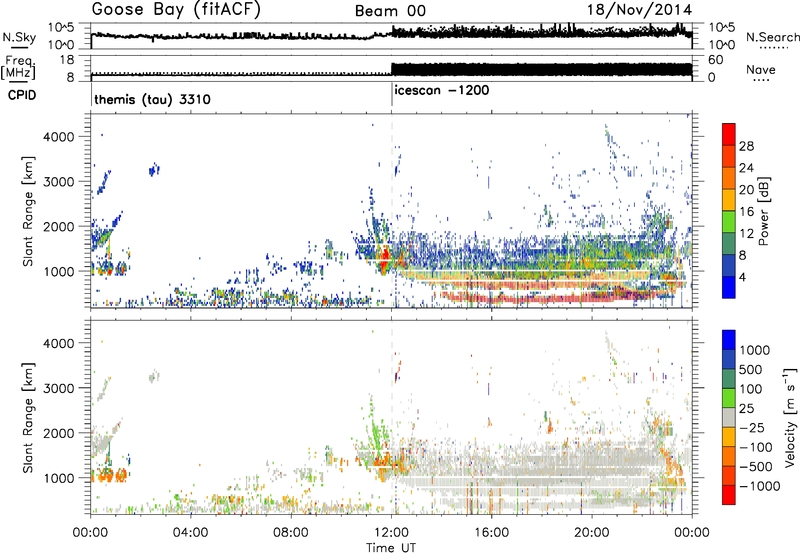The width and height of the screenshot is (800, 554).
Task: Click the 'Time UT' axis title
Action: 391,548
